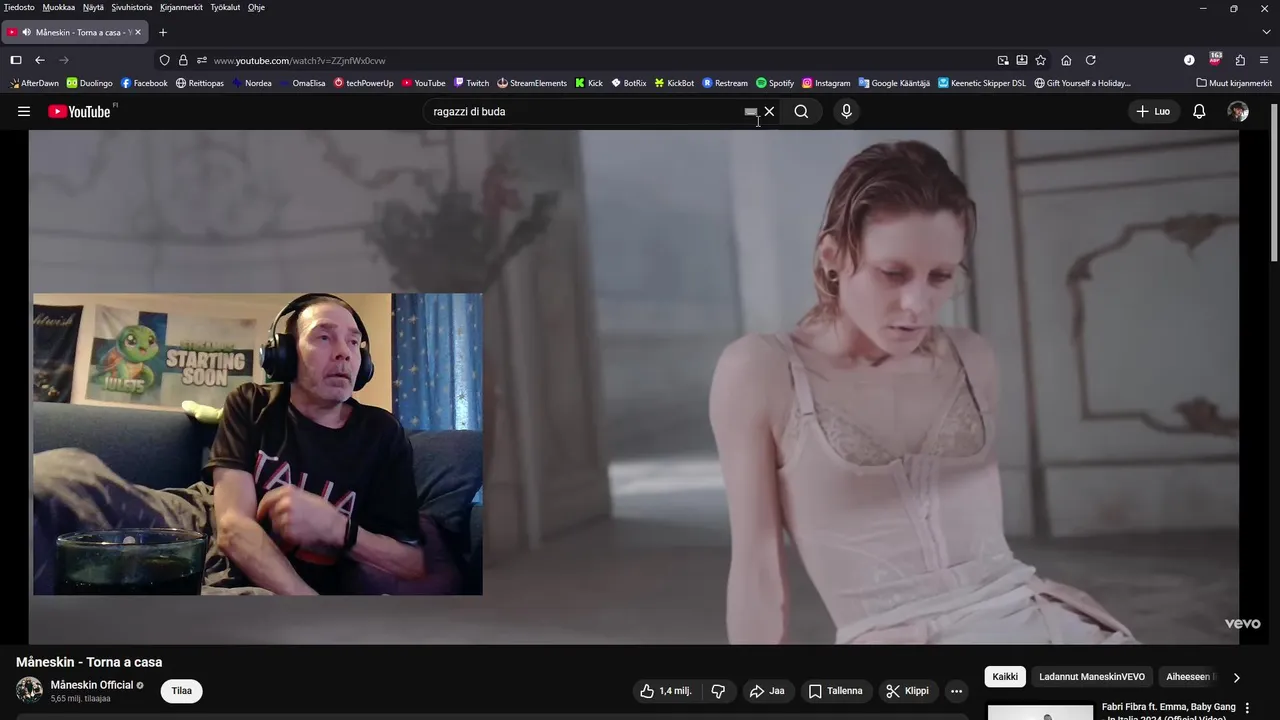This screenshot has height=720, width=1280.
Task: Open the picture-in-picture icon in address bar
Action: click(x=1003, y=60)
